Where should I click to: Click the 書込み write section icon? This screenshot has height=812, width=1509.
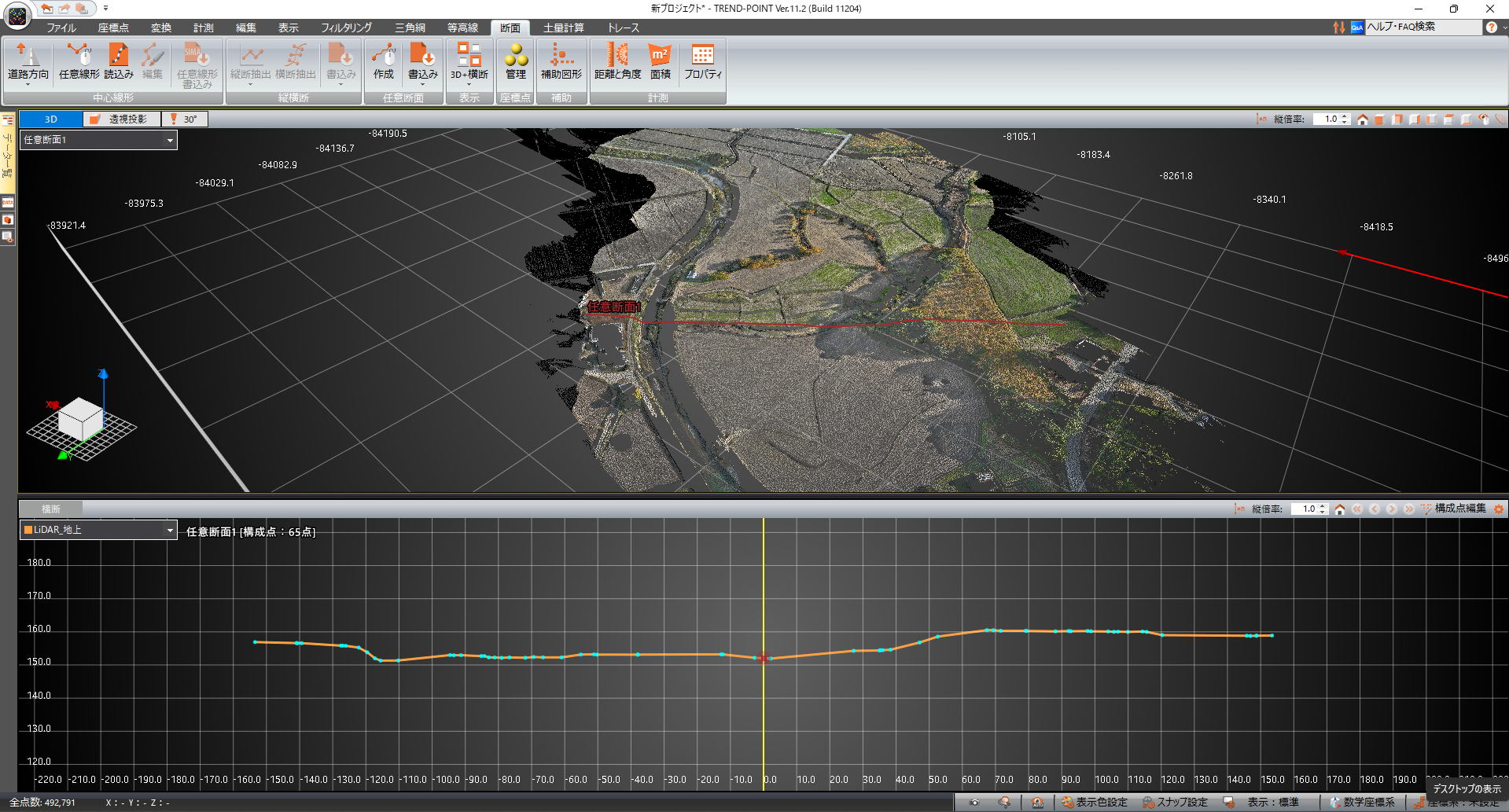423,61
